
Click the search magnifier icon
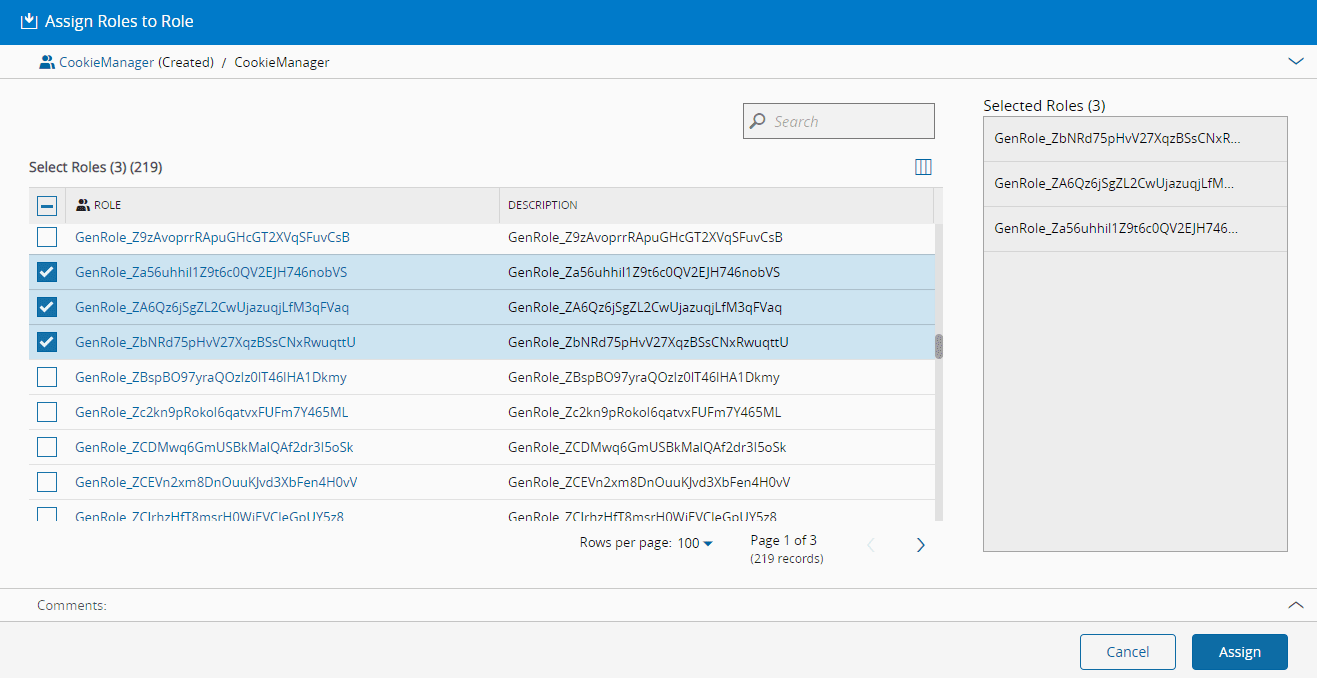point(758,121)
